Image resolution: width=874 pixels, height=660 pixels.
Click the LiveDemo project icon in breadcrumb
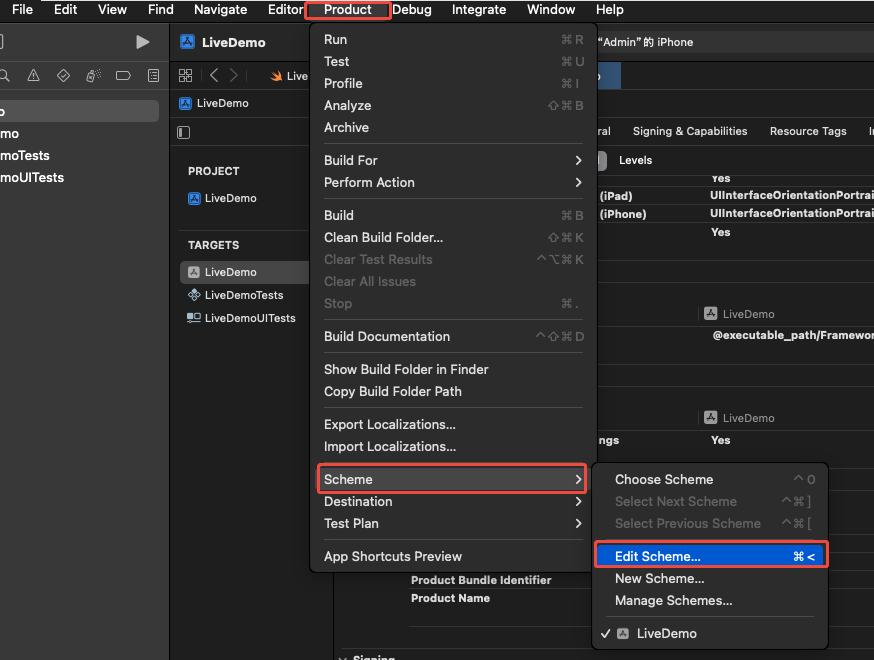186,103
